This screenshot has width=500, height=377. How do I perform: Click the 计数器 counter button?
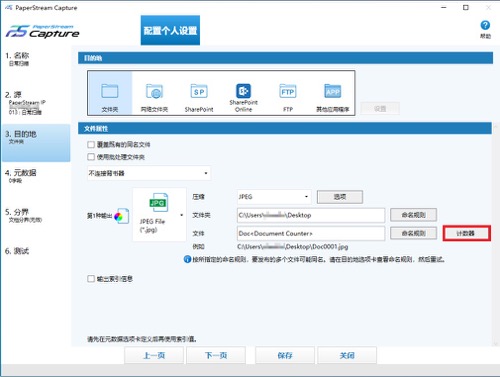point(466,233)
